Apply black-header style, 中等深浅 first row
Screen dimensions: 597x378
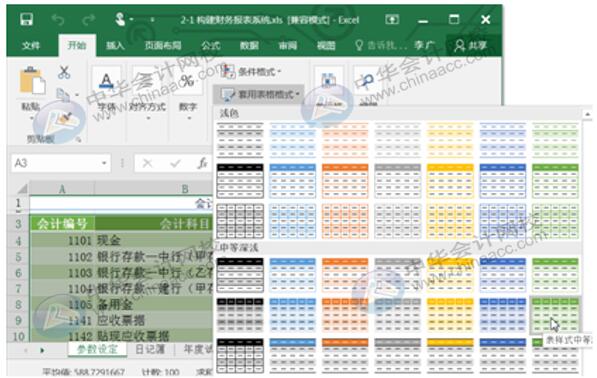point(240,275)
